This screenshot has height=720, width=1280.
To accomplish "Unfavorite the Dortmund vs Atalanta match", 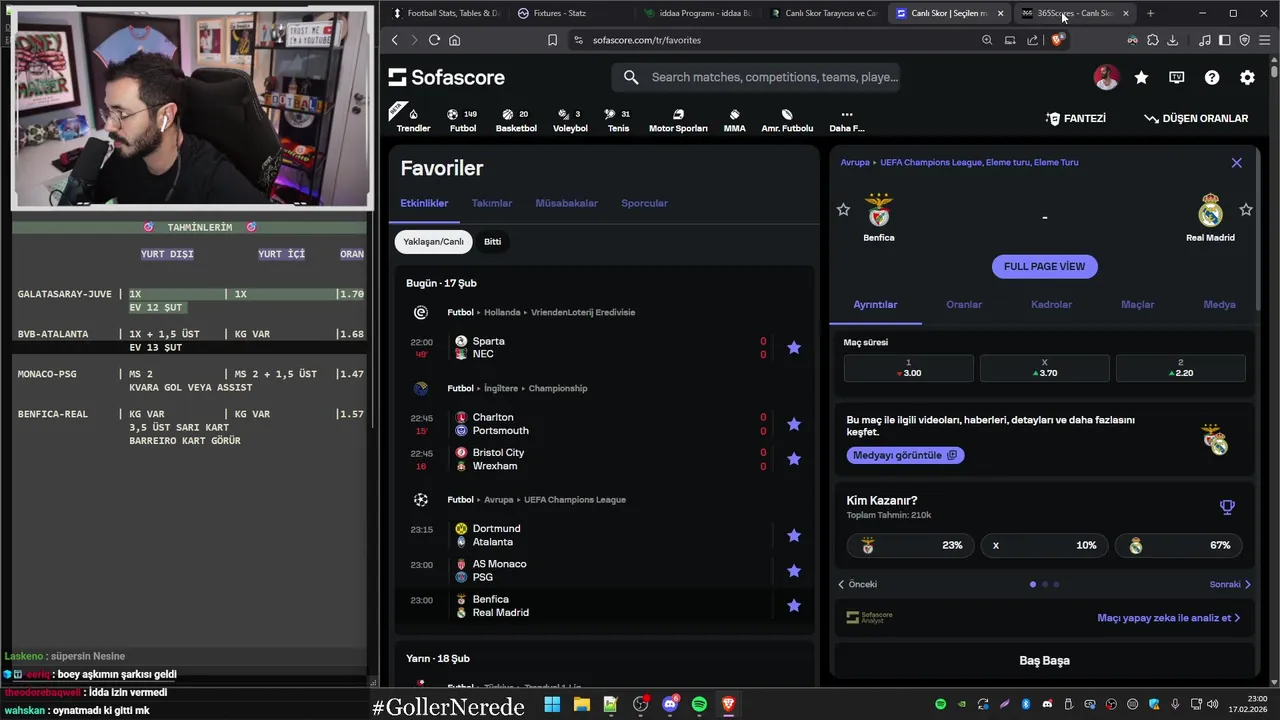I will point(794,535).
